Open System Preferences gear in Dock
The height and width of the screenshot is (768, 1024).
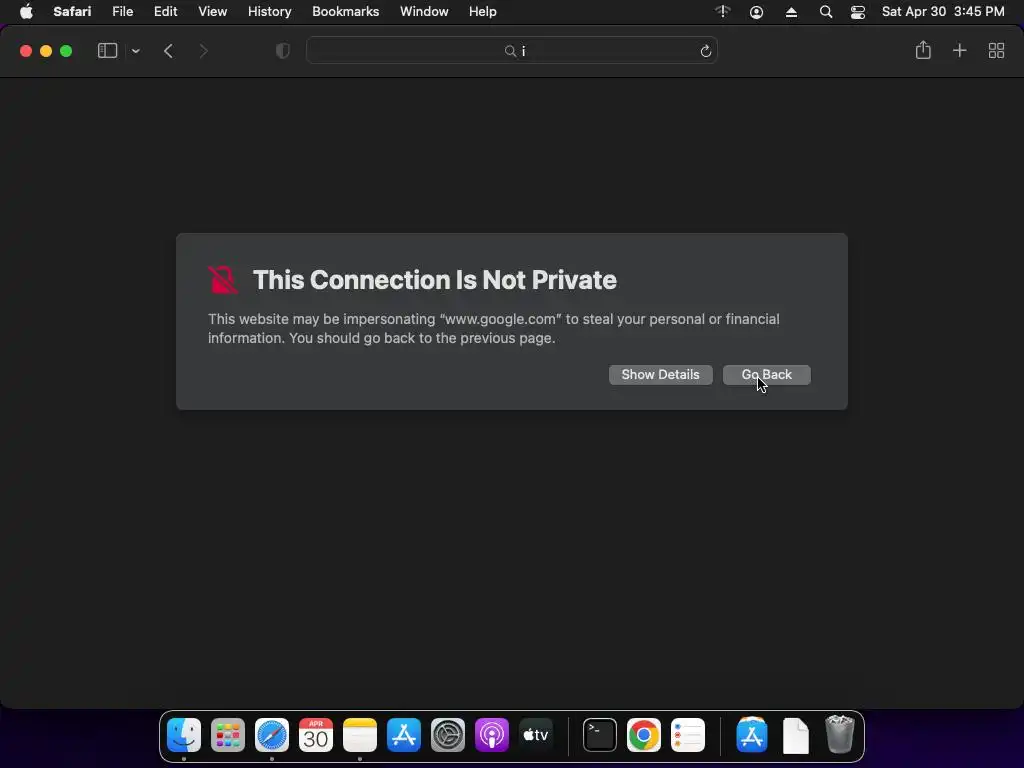pos(447,735)
